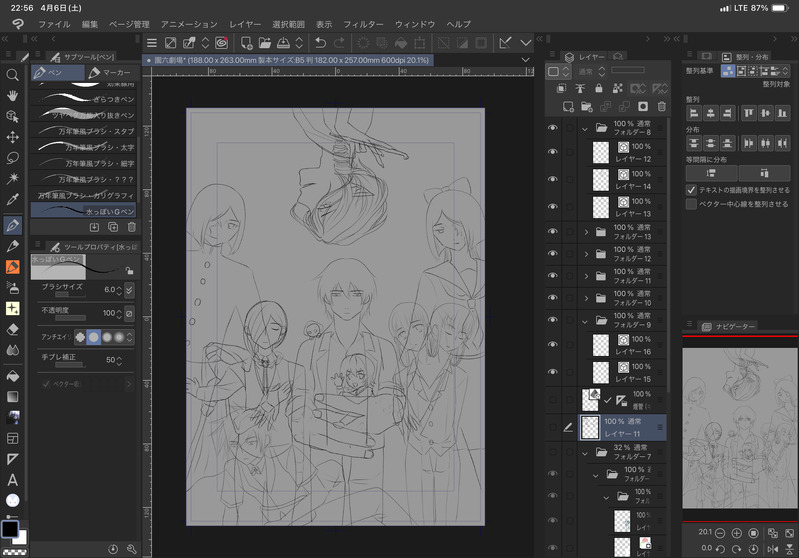Open the レイヤー menu

click(x=245, y=23)
